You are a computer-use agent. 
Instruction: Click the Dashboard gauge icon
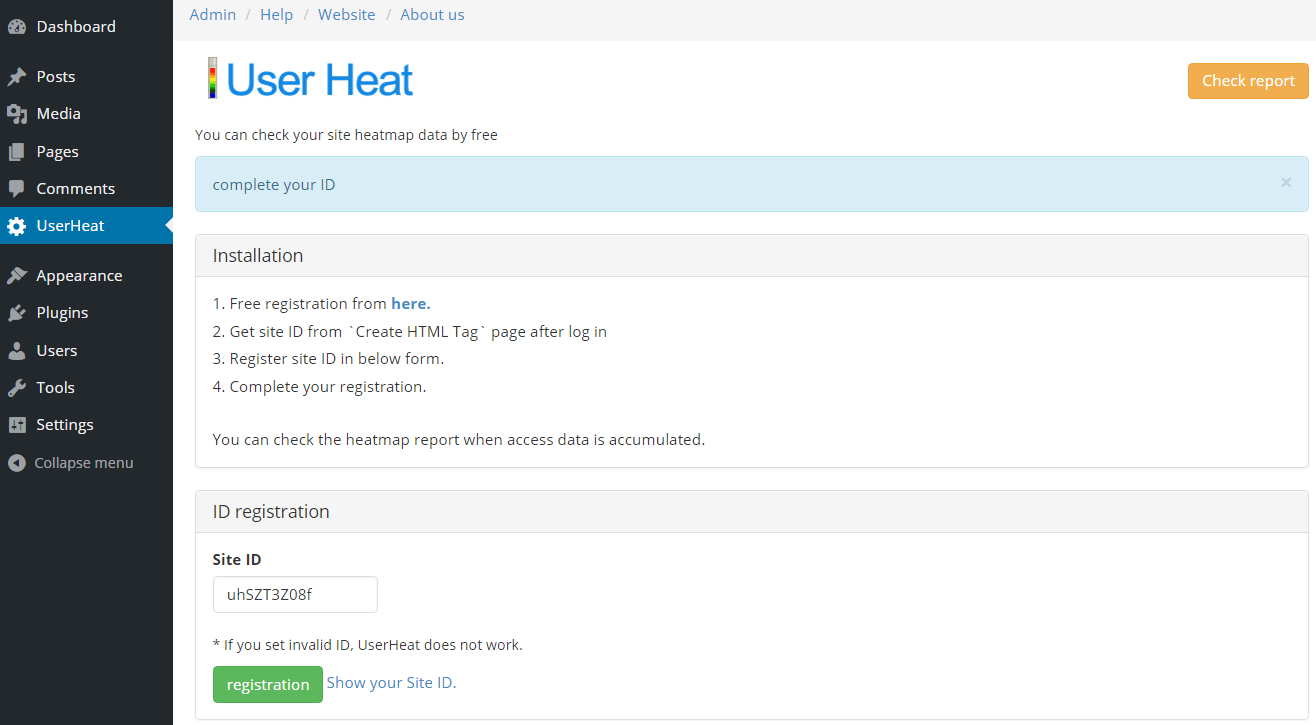coord(16,27)
